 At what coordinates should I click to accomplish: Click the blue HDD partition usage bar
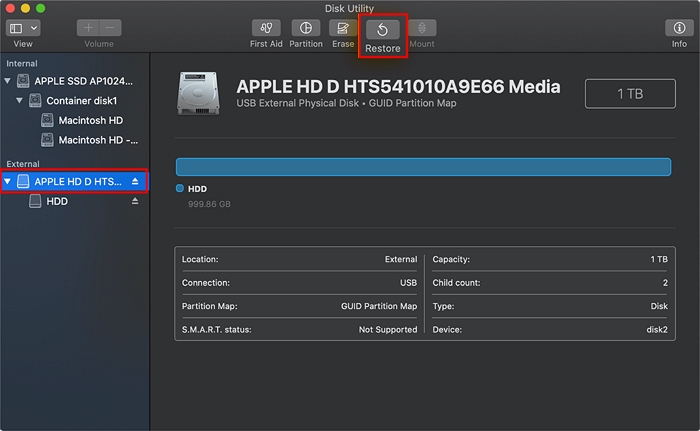422,167
